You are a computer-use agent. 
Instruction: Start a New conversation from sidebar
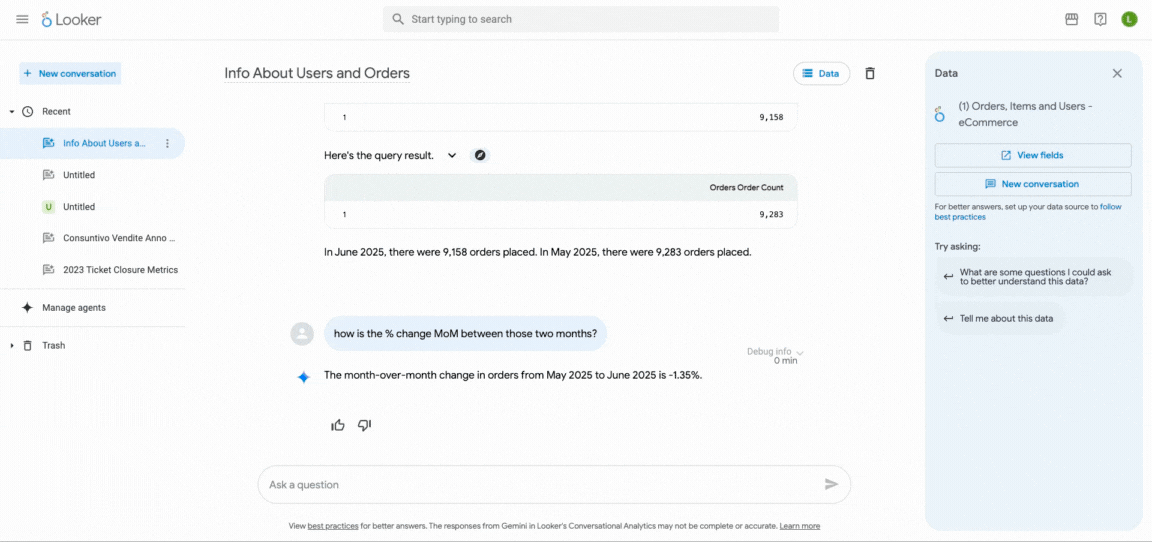pos(70,73)
